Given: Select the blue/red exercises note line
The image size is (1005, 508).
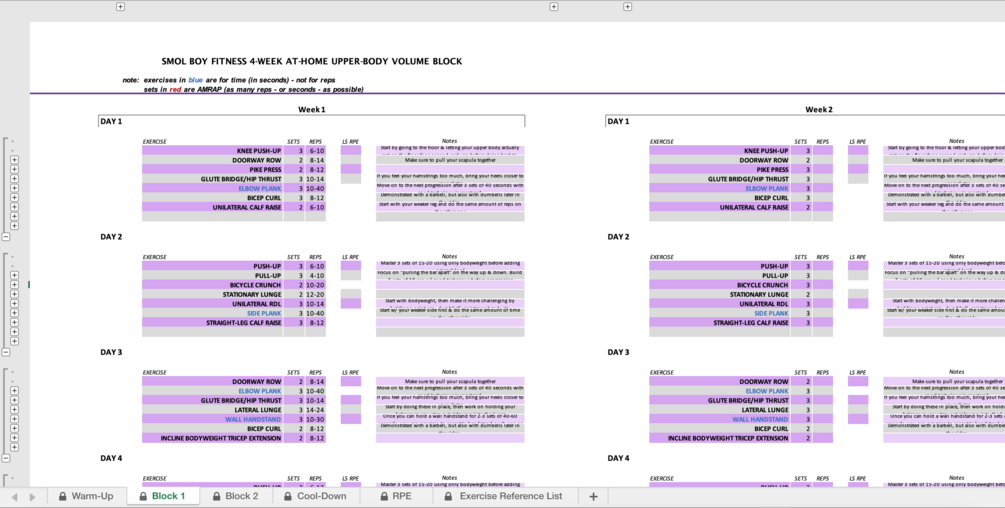Looking at the screenshot, I should coord(229,80).
